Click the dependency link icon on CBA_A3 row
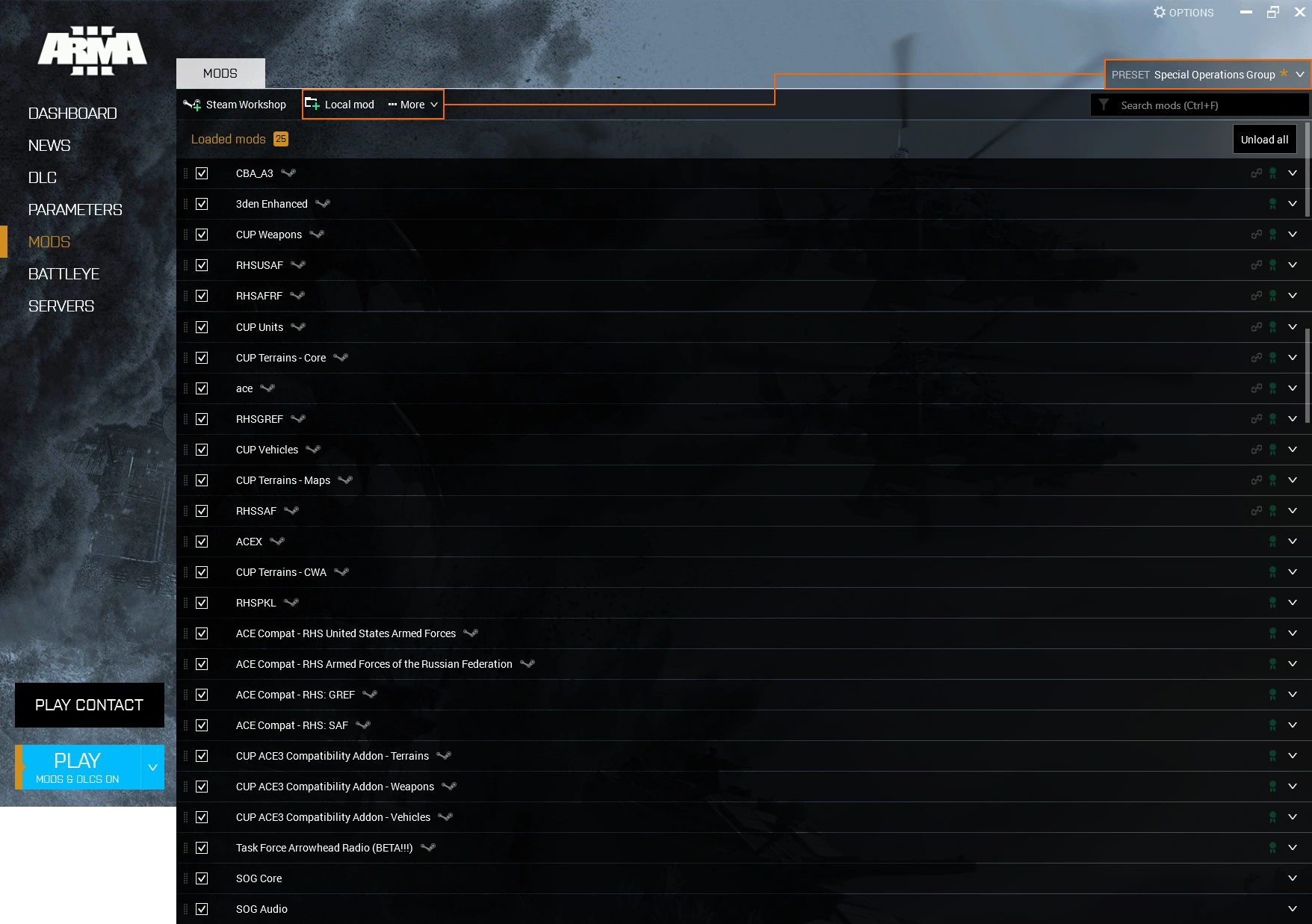Screen dimensions: 1312x924 [x=1257, y=173]
